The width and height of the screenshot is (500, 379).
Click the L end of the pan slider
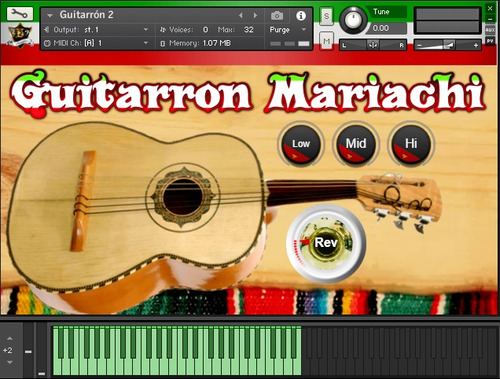point(344,45)
